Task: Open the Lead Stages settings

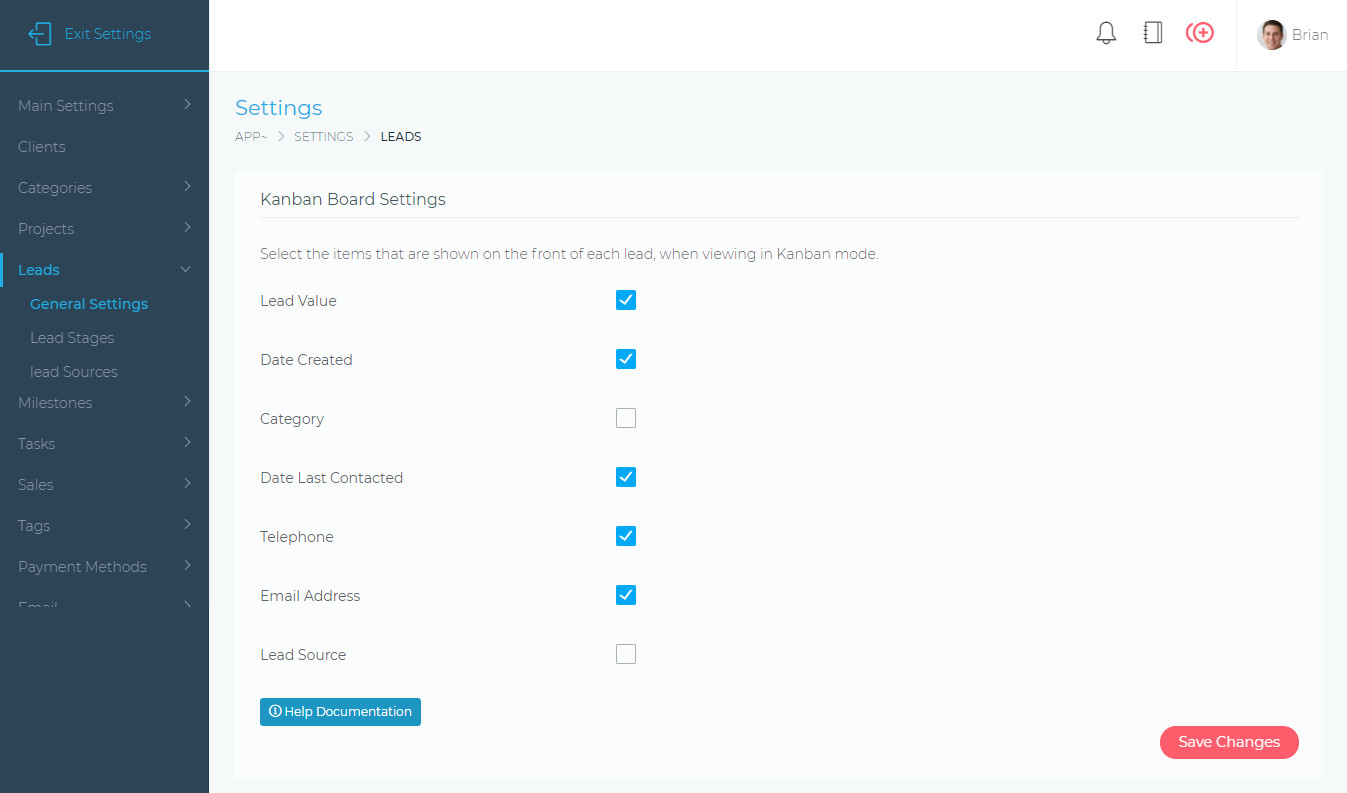Action: point(72,337)
